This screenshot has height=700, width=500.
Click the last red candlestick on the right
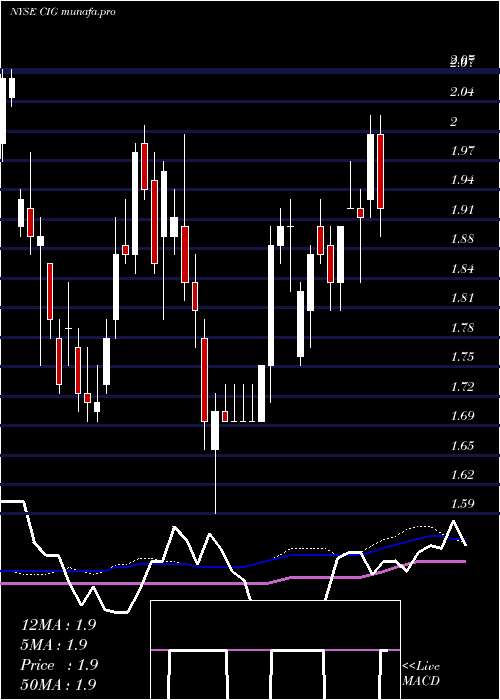(380, 171)
